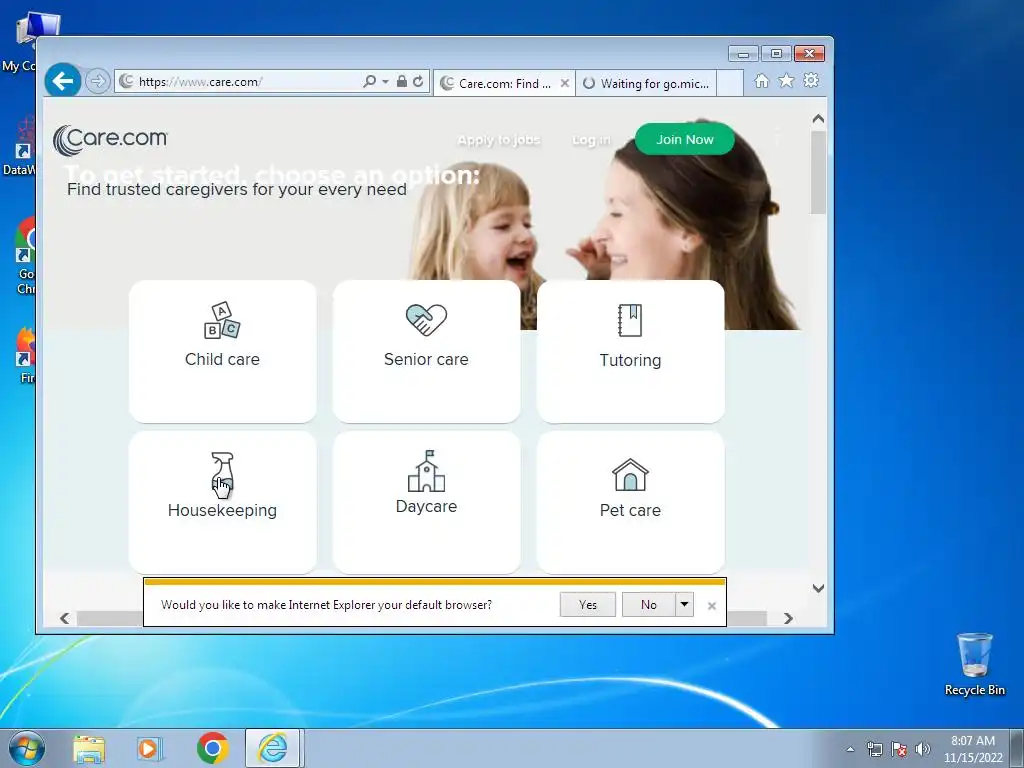Select the Housekeeping spray bottle icon
Image resolution: width=1024 pixels, height=768 pixels.
click(x=223, y=475)
